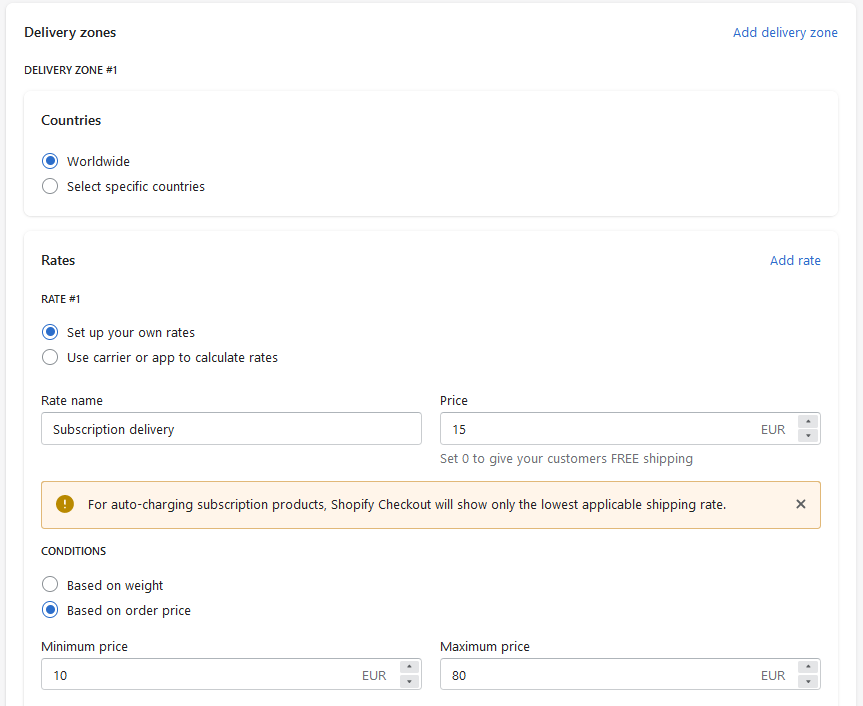
Task: Decrease Minimum price using down arrow
Action: click(x=409, y=681)
